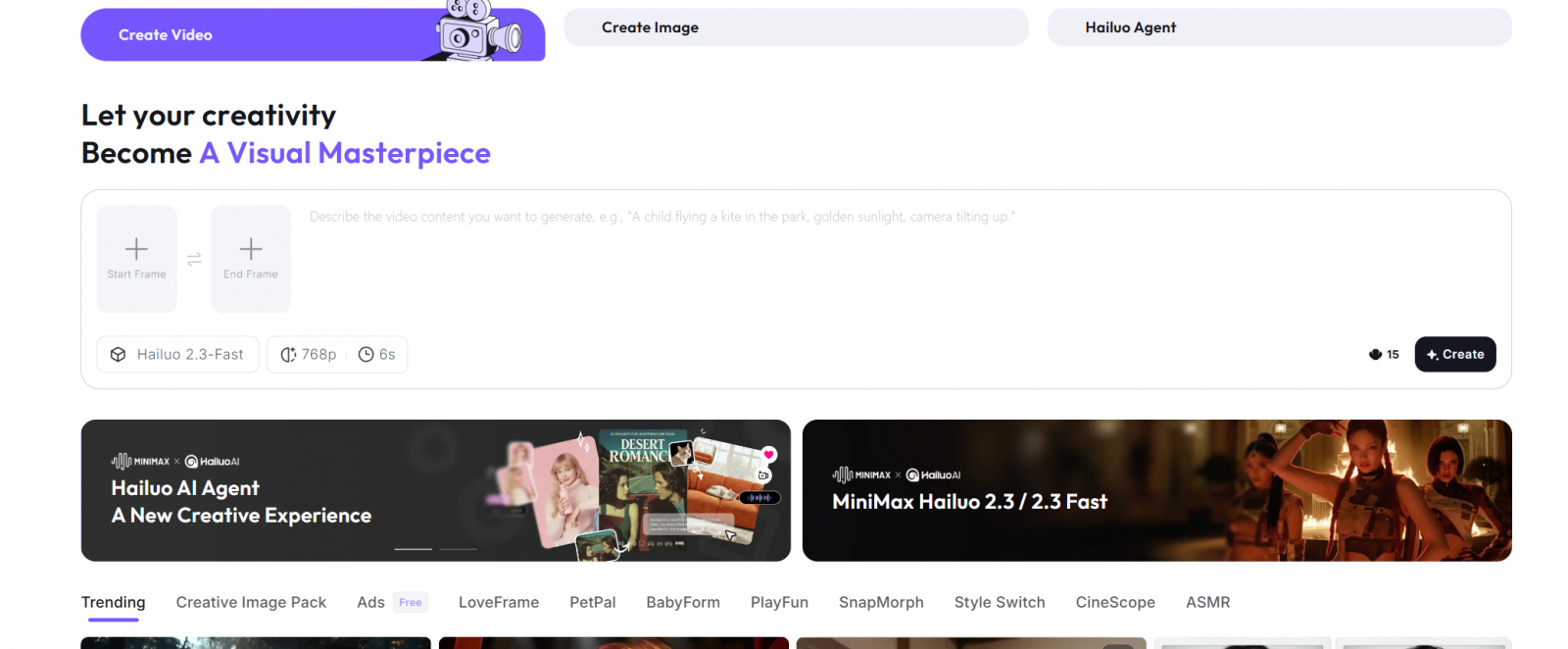Open the Create Video card

pos(313,34)
